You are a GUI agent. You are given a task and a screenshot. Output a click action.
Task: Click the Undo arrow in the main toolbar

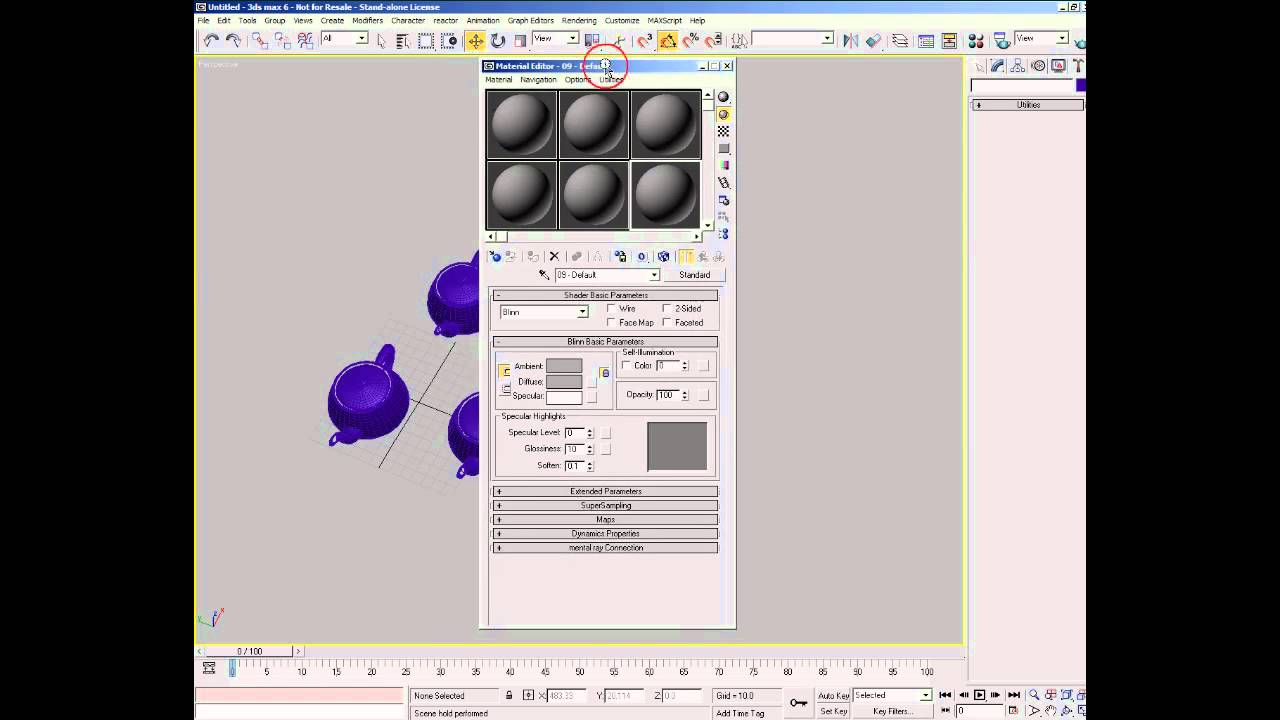click(211, 40)
